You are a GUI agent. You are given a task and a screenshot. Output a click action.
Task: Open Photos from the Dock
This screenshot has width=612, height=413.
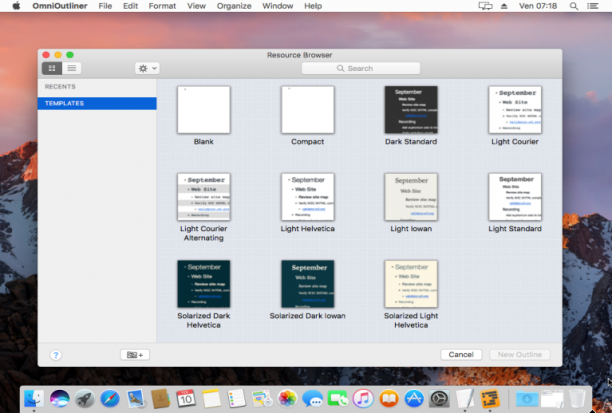(287, 399)
